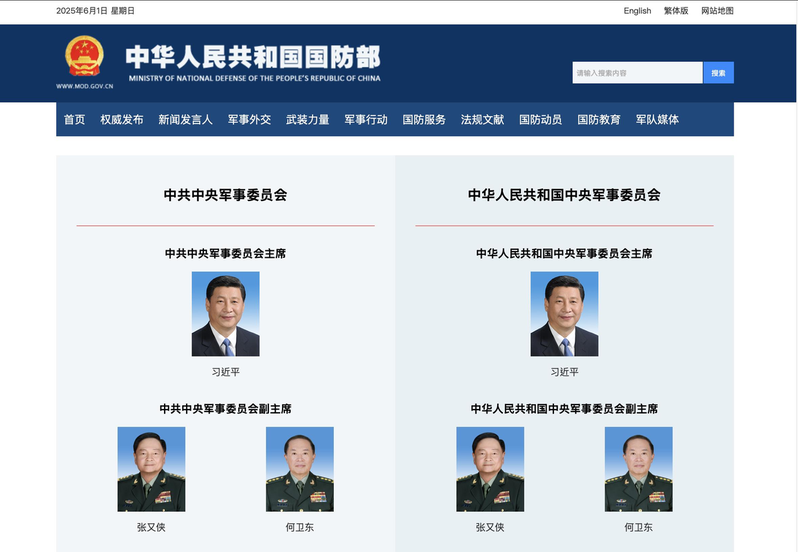Click the 中华人民共和国国防部 site title
The width and height of the screenshot is (798, 552).
[x=253, y=57]
